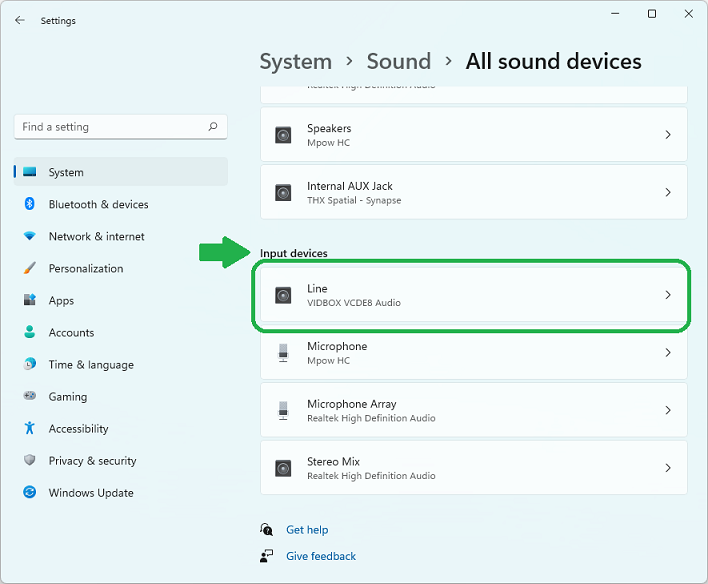Open Network & internet settings
Image resolution: width=708 pixels, height=584 pixels.
(x=121, y=236)
